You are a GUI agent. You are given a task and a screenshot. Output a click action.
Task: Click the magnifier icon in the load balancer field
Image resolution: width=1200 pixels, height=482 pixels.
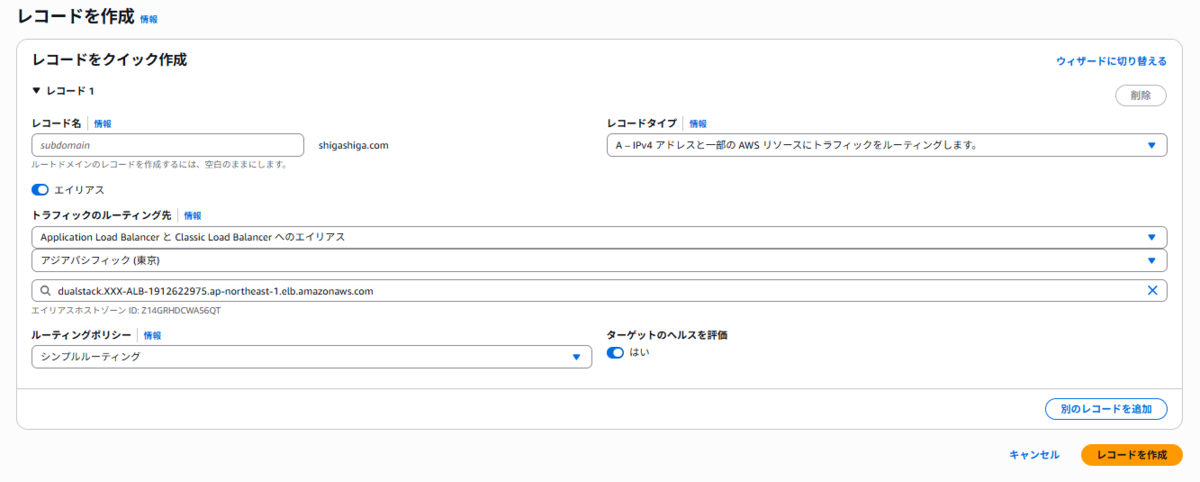[45, 291]
